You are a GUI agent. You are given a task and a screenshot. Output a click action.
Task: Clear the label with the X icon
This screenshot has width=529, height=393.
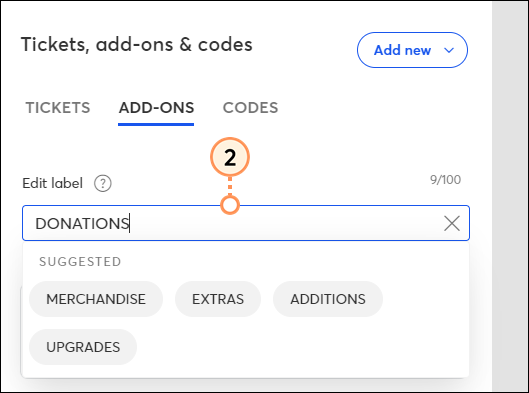click(452, 223)
